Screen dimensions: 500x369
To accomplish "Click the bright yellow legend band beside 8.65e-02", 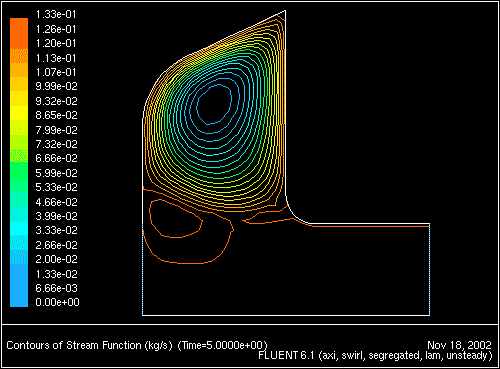I will tap(19, 113).
